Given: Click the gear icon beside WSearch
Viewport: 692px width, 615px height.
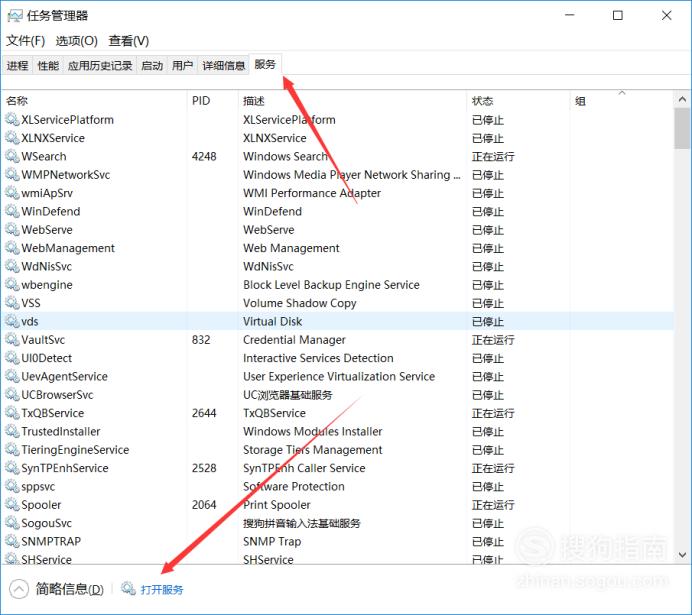Looking at the screenshot, I should pyautogui.click(x=12, y=156).
